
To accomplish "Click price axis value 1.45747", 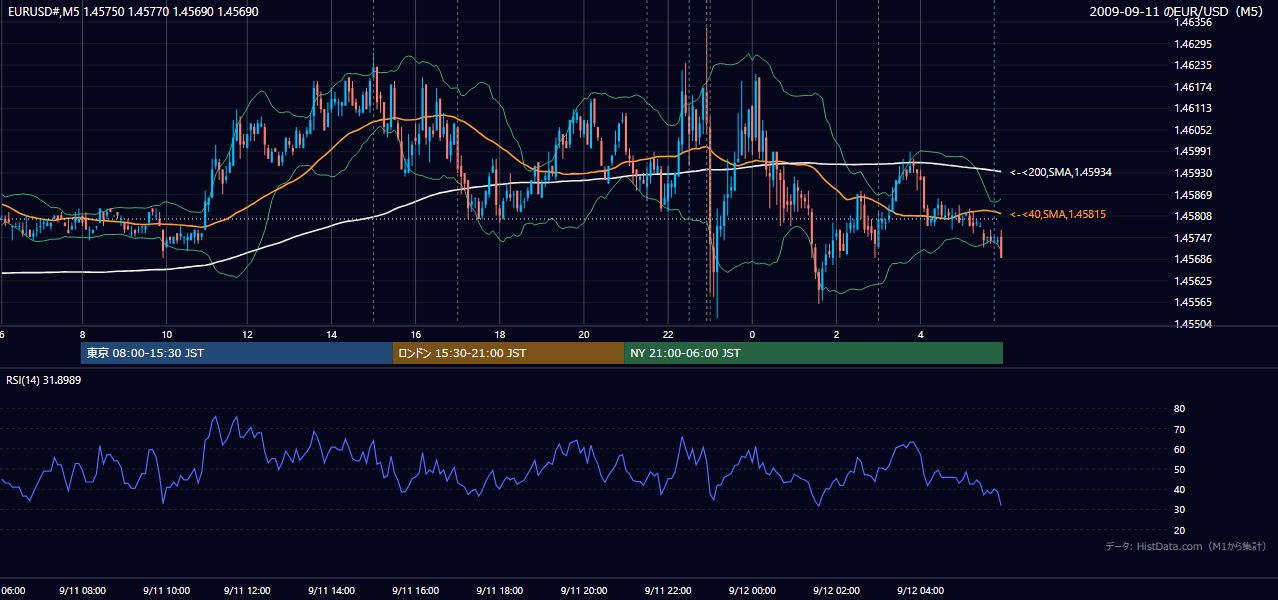I will click(x=1193, y=238).
